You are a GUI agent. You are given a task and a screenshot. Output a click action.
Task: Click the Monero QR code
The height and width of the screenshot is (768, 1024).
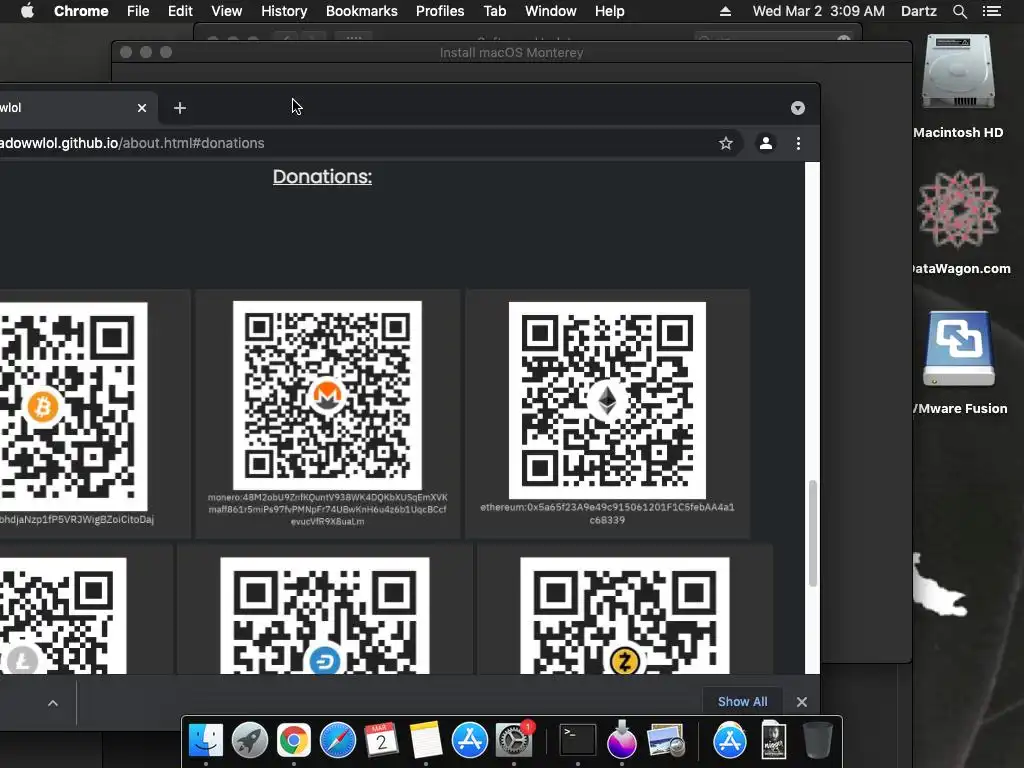[327, 395]
